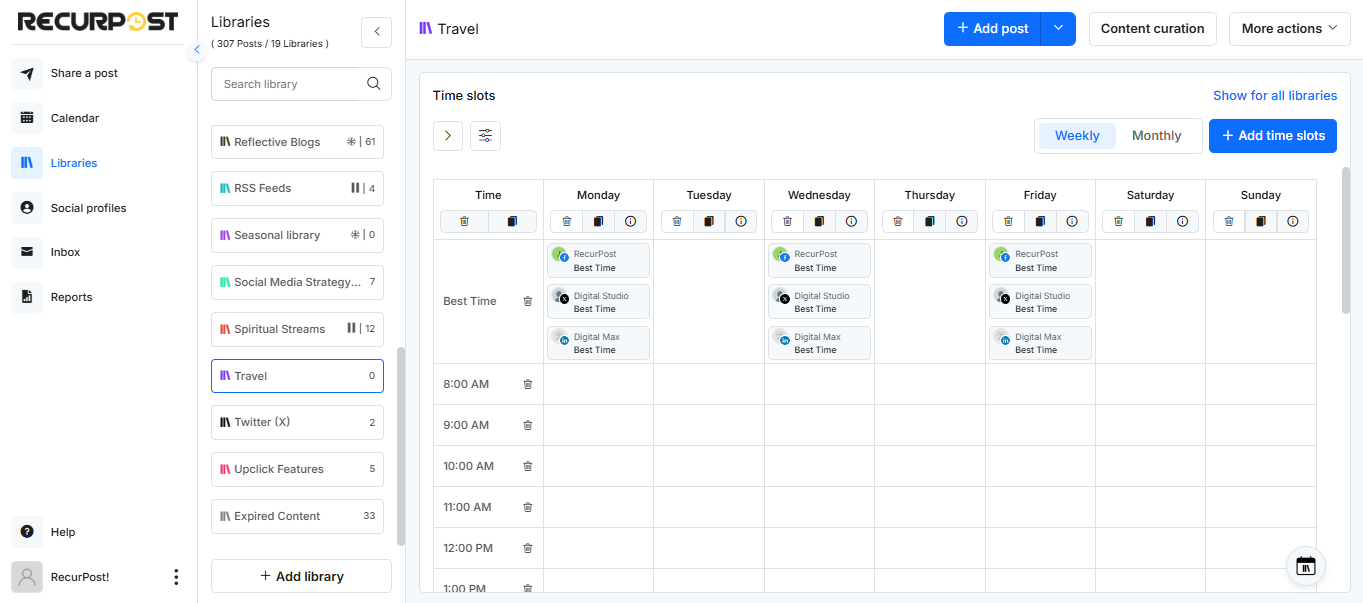1363x603 pixels.
Task: Delete Sunday's time slots
Action: click(x=1229, y=221)
